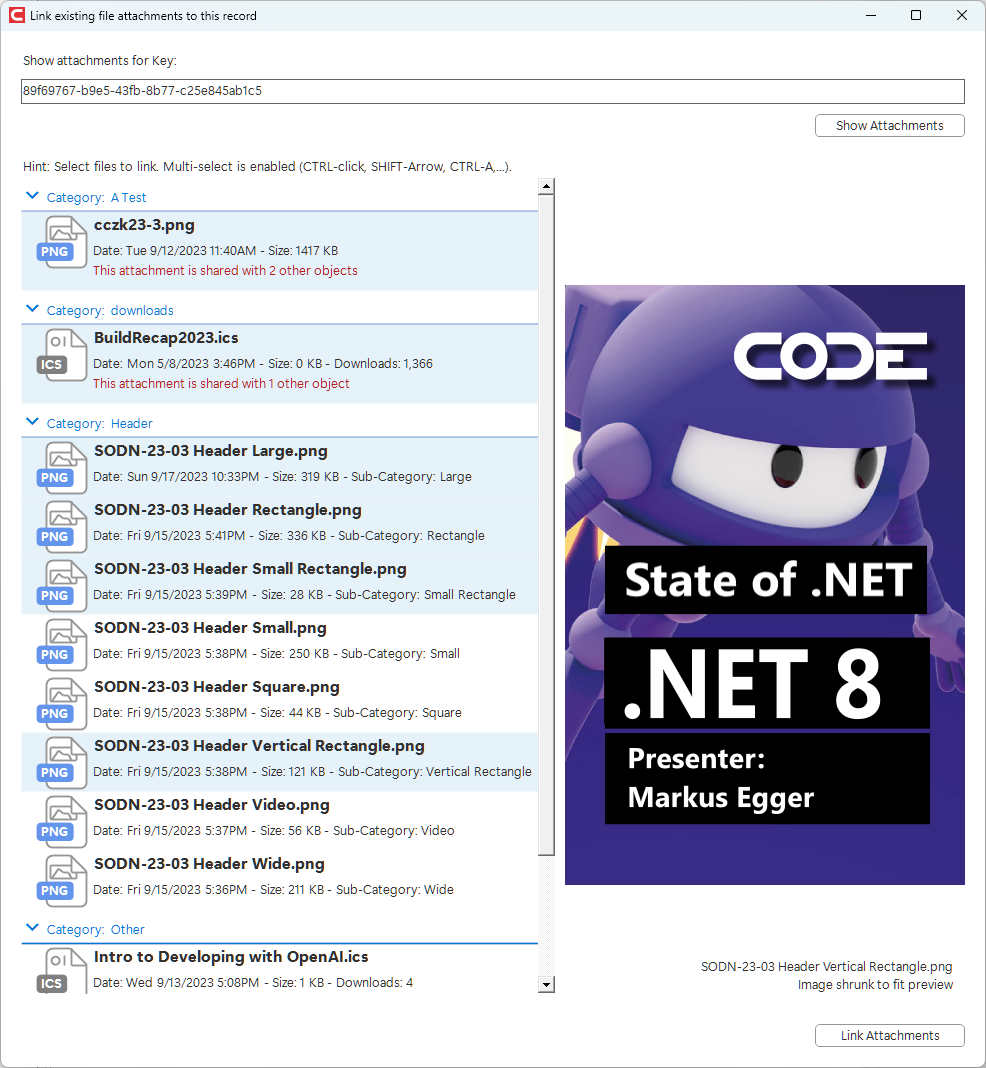Click PNG icon for Header Vertical Rectangle.png
This screenshot has height=1068, width=986.
coord(62,763)
